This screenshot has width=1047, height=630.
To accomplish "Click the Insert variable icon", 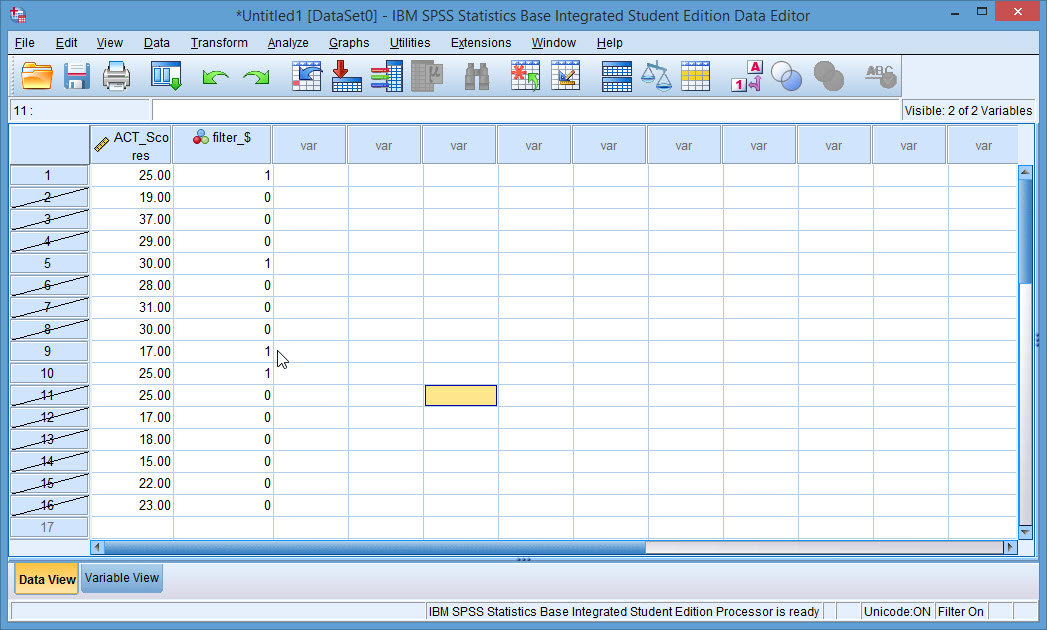I will point(566,76).
